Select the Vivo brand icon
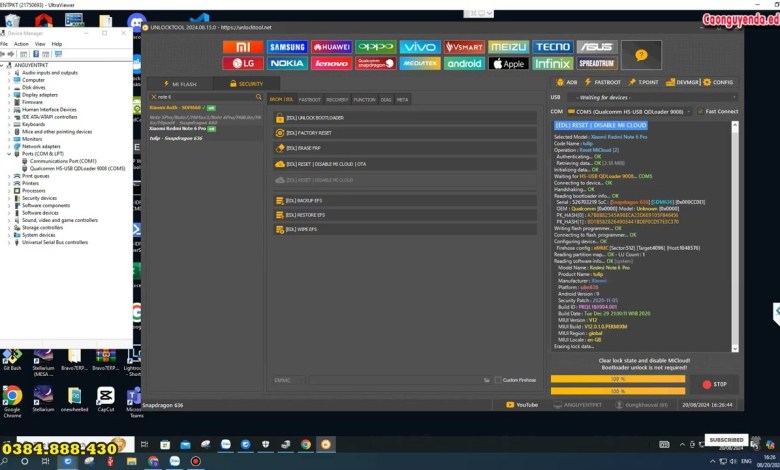 pos(420,47)
